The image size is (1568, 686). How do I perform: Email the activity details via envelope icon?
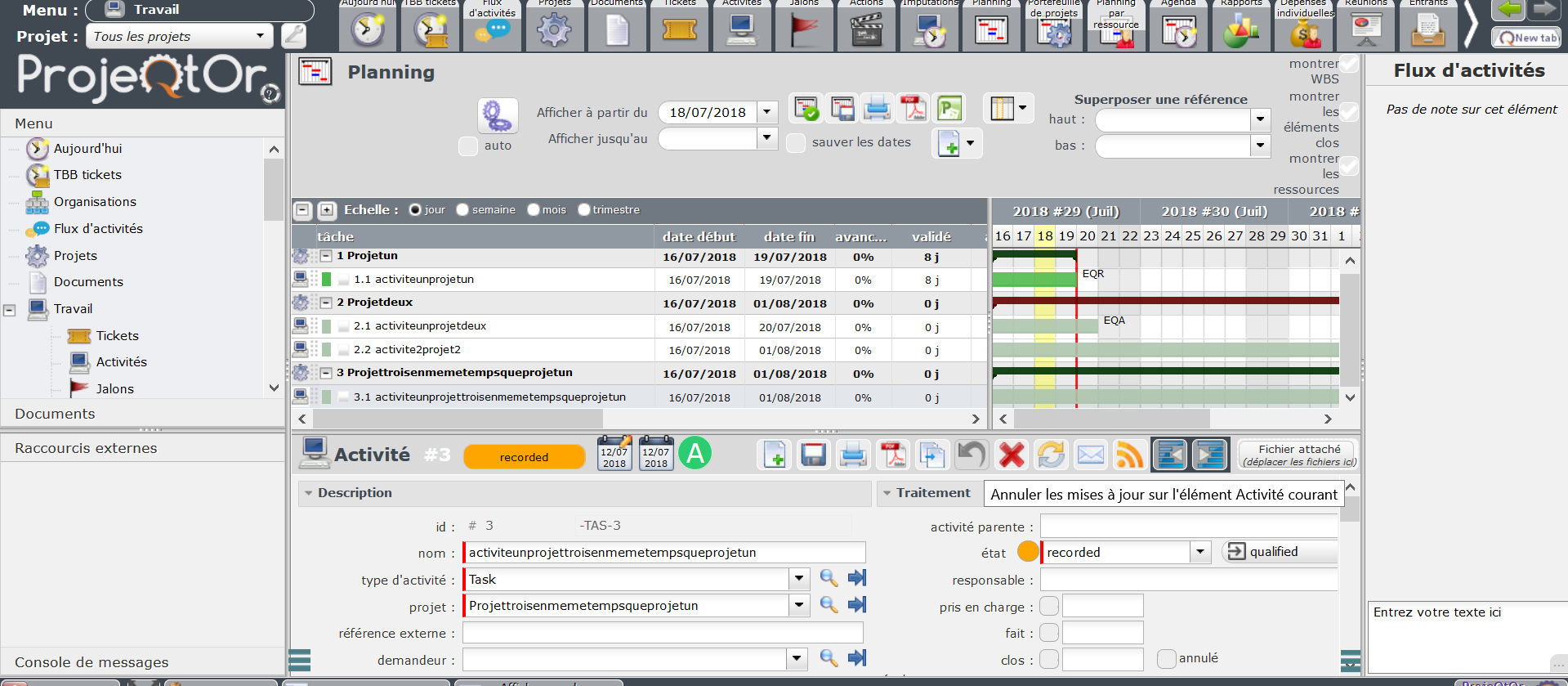(x=1091, y=455)
